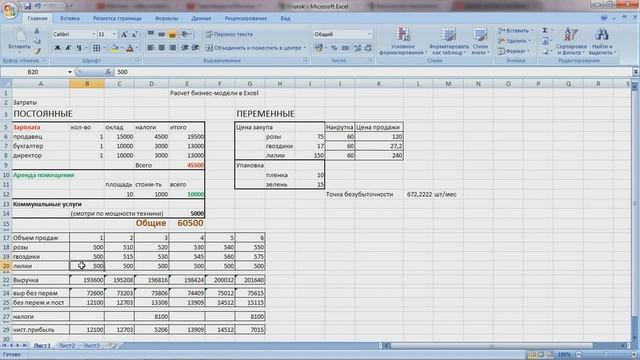Image resolution: width=640 pixels, height=360 pixels.
Task: Select cell showing 672,2222
Action: coord(418,194)
